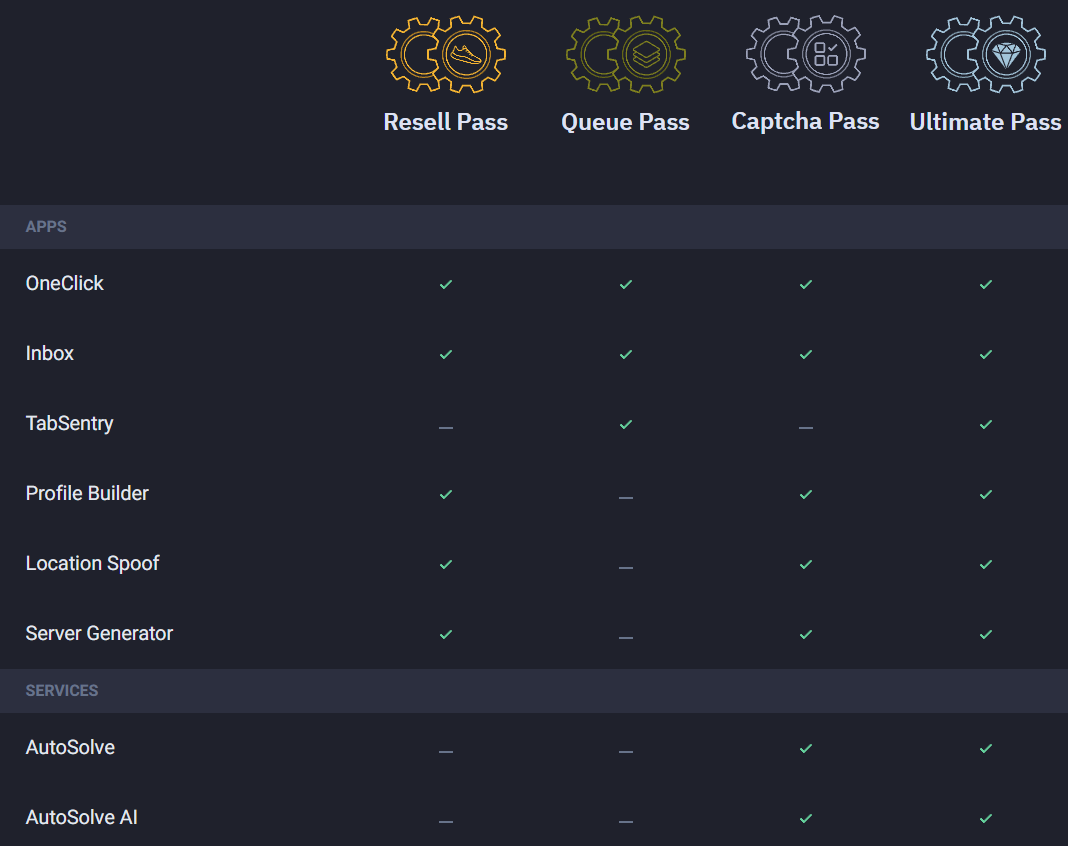The height and width of the screenshot is (846, 1068).
Task: Click AutoSolve checkmark under Ultimate Pass
Action: 986,749
